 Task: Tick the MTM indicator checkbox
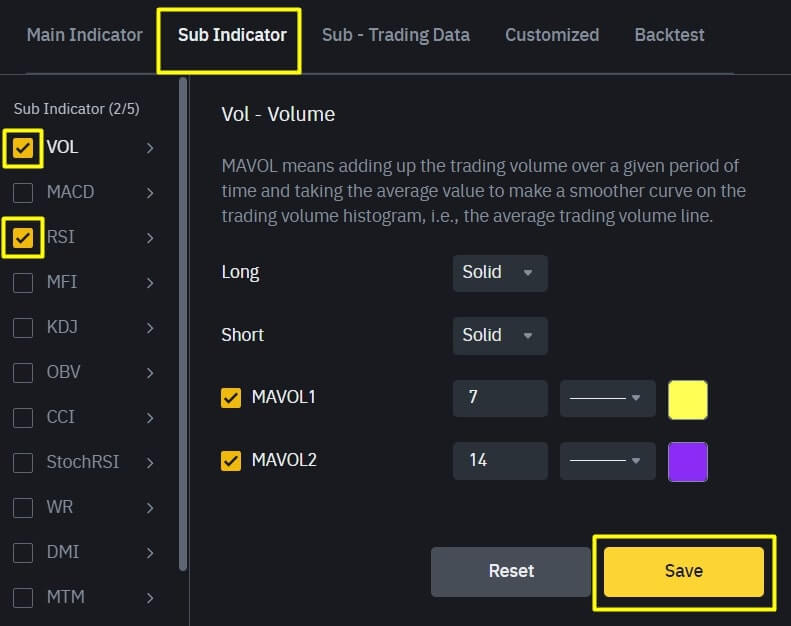(23, 598)
